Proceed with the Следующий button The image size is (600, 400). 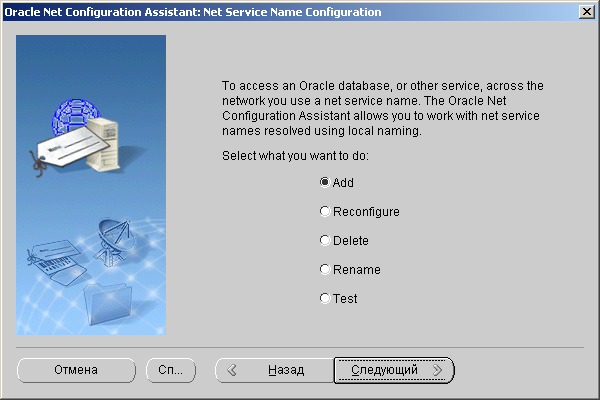[x=394, y=370]
